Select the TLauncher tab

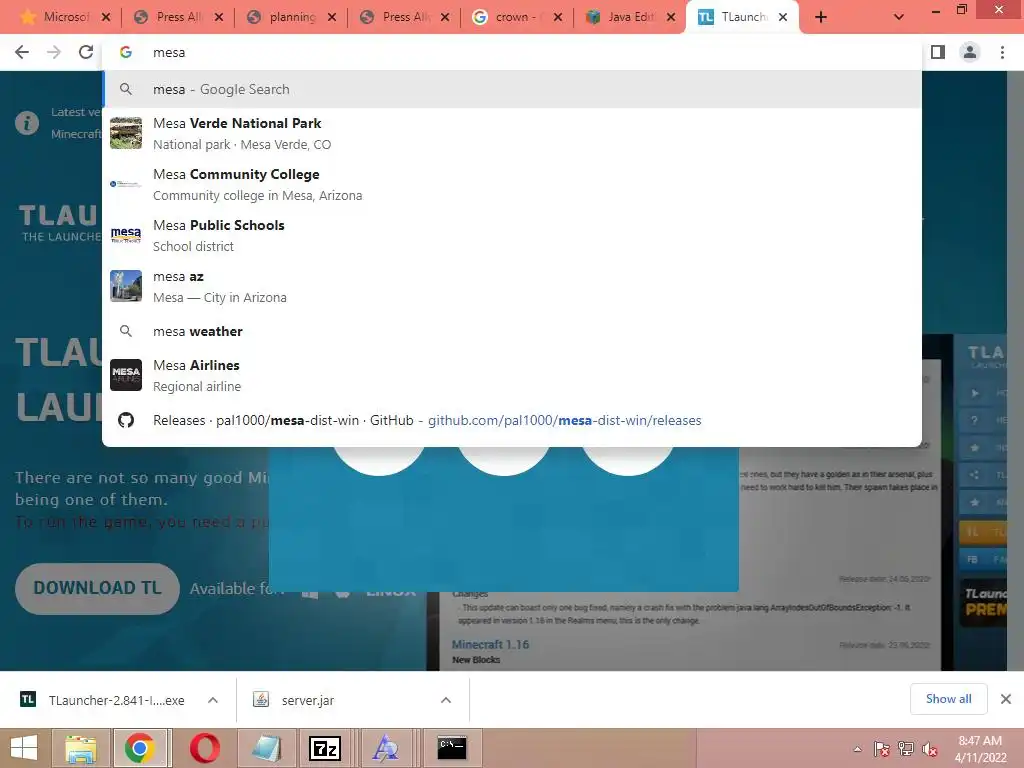pos(743,17)
